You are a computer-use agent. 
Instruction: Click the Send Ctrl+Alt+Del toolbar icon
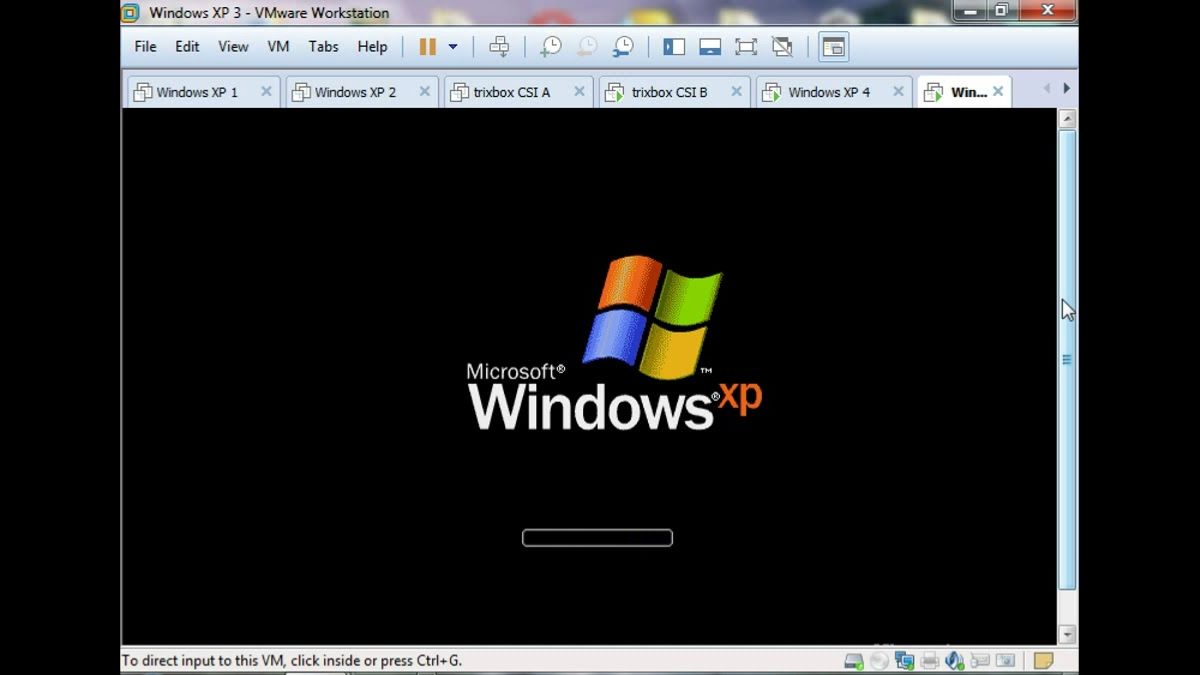coord(499,47)
